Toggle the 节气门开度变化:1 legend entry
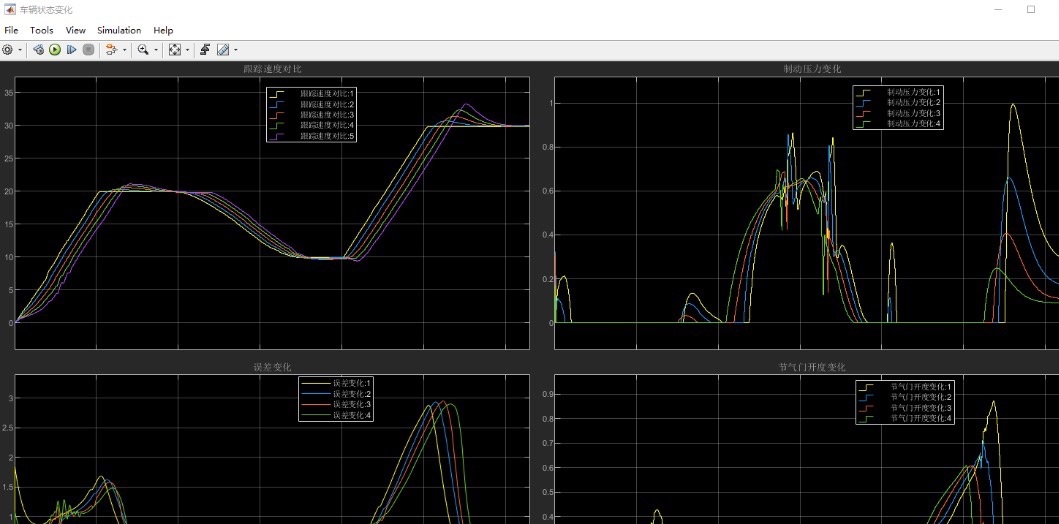 tap(905, 387)
